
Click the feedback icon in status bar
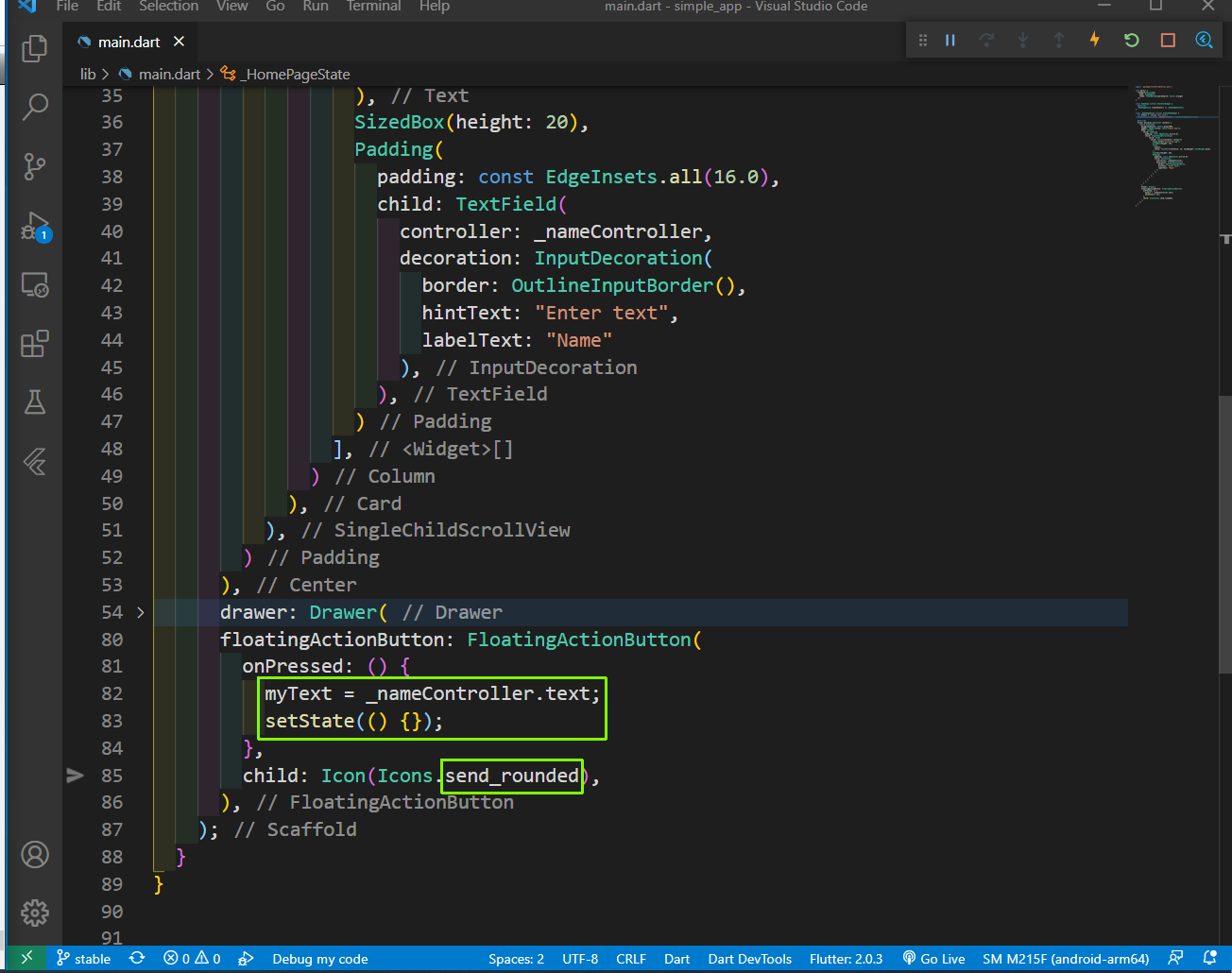[x=1175, y=958]
